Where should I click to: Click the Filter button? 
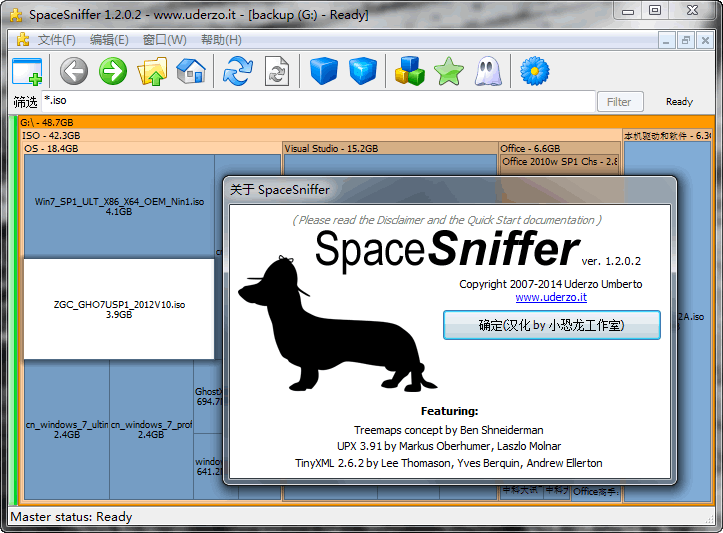(x=620, y=102)
